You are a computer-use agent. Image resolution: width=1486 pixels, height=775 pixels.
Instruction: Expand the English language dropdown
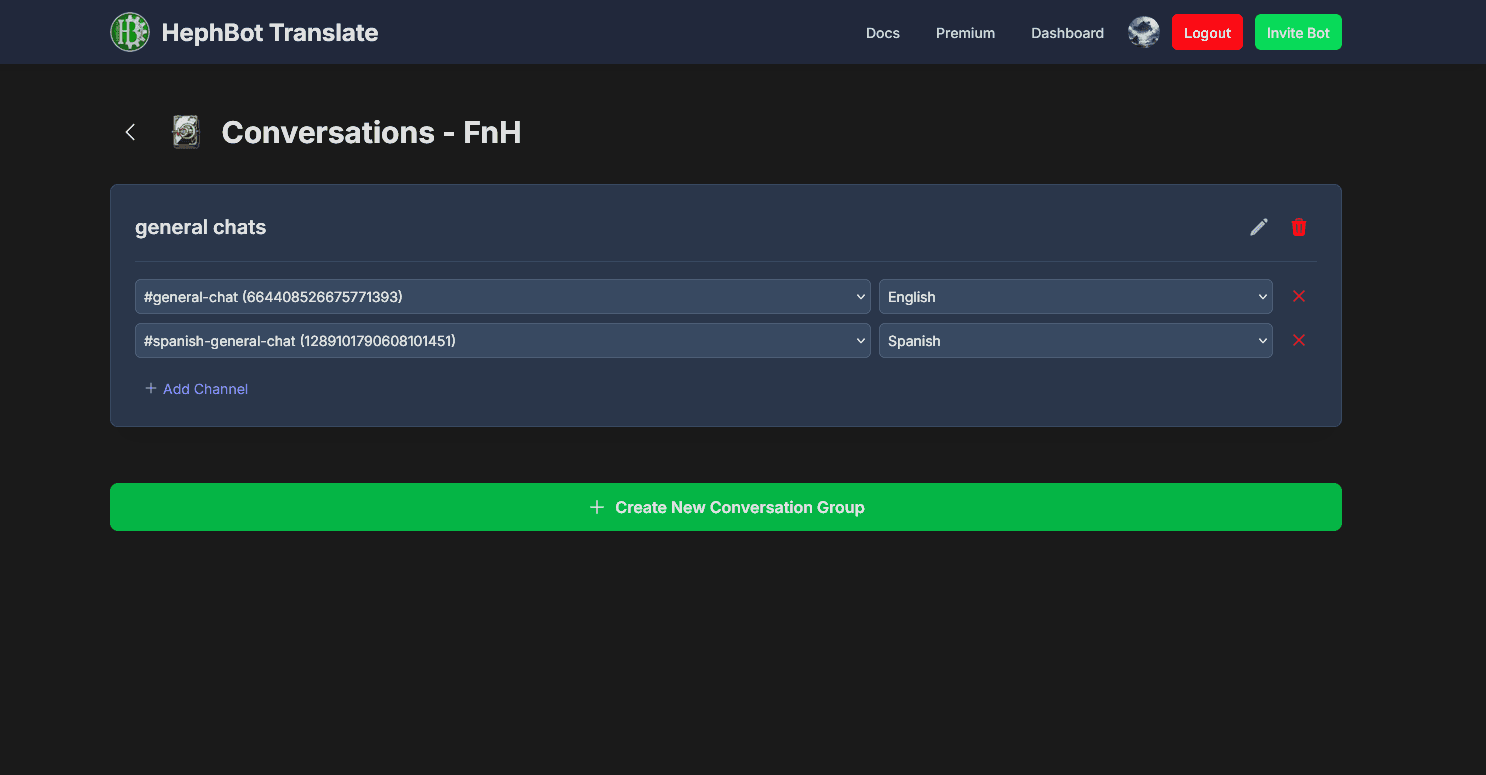click(1075, 297)
